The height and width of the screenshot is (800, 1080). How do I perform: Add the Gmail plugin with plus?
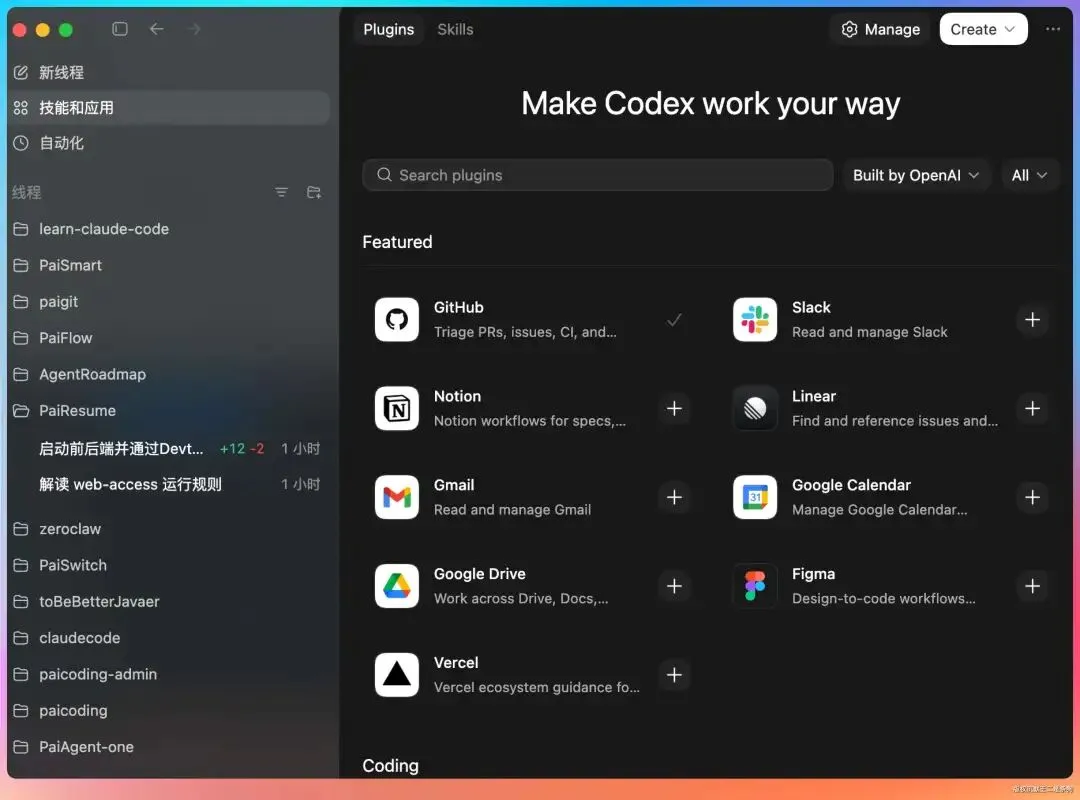(x=674, y=498)
